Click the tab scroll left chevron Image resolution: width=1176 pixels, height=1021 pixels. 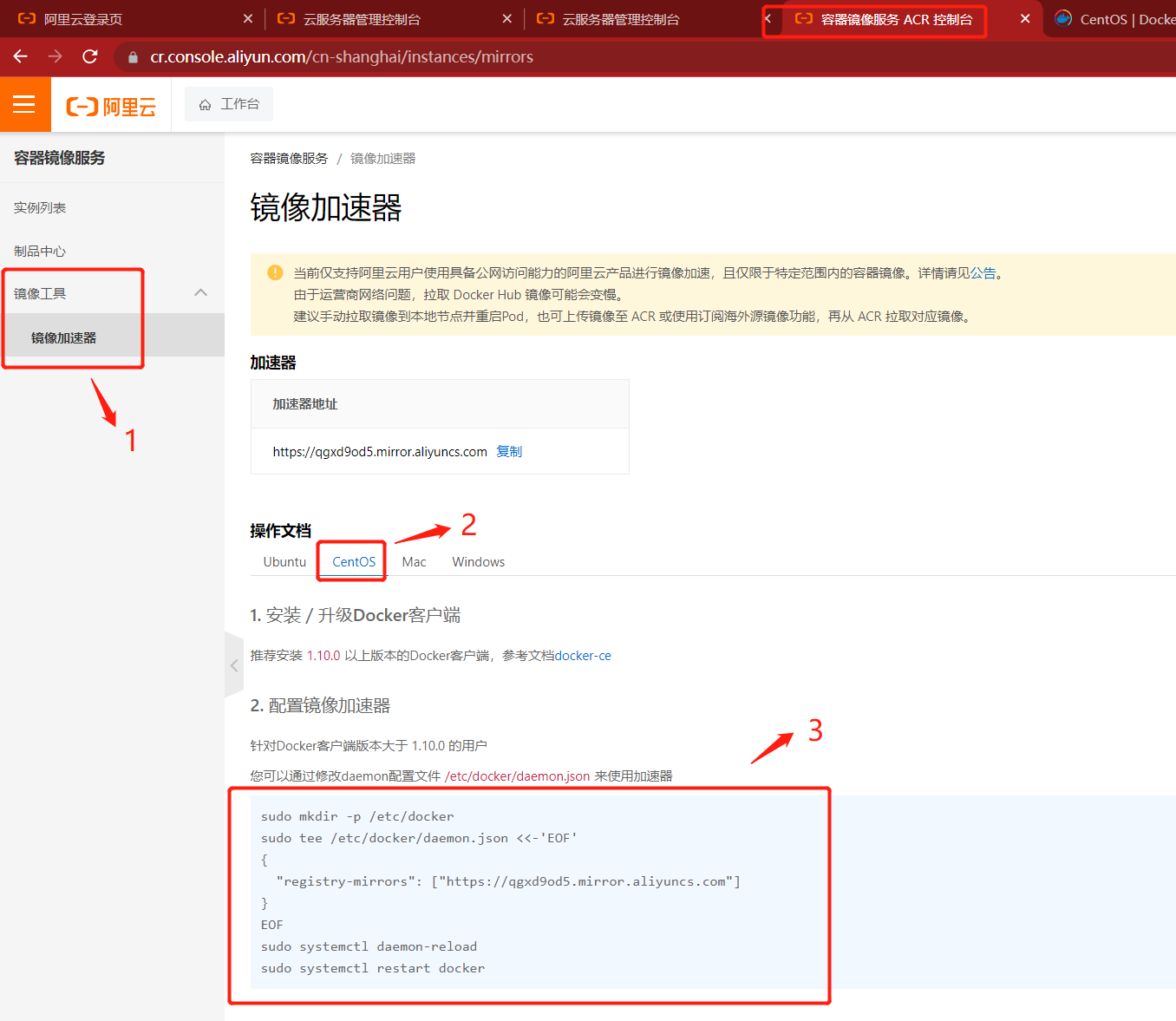pos(768,18)
